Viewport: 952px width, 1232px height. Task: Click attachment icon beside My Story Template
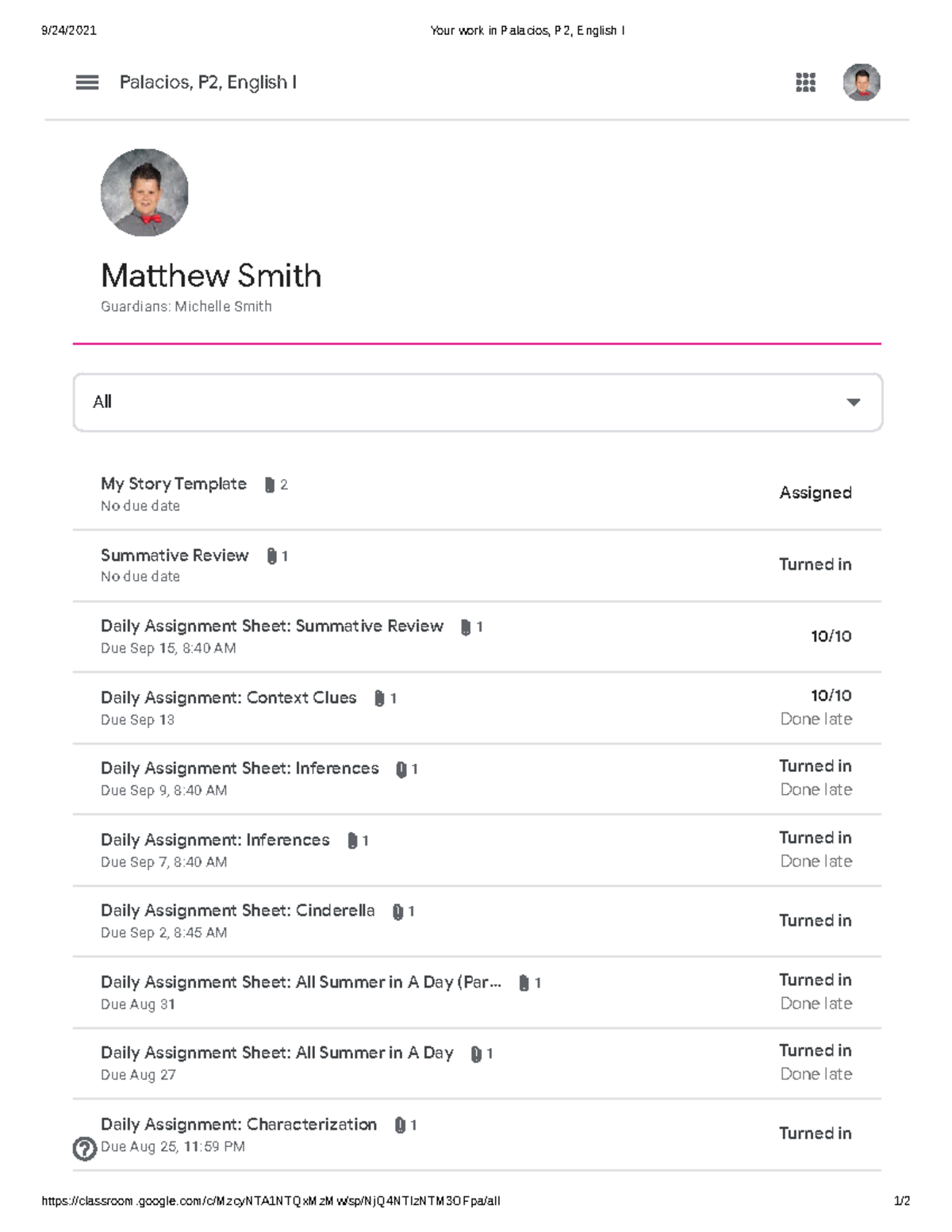click(270, 485)
